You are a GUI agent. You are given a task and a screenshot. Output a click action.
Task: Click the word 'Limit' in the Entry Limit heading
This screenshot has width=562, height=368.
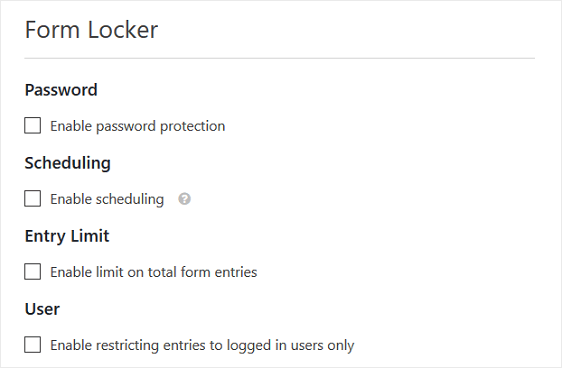point(90,236)
